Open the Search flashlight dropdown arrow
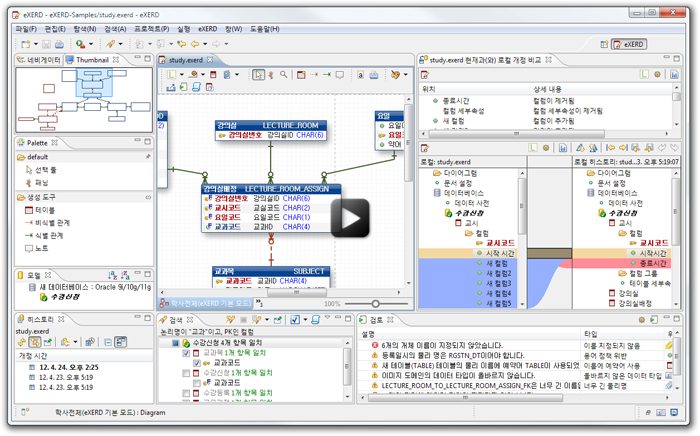The height and width of the screenshot is (436, 700). (x=120, y=44)
